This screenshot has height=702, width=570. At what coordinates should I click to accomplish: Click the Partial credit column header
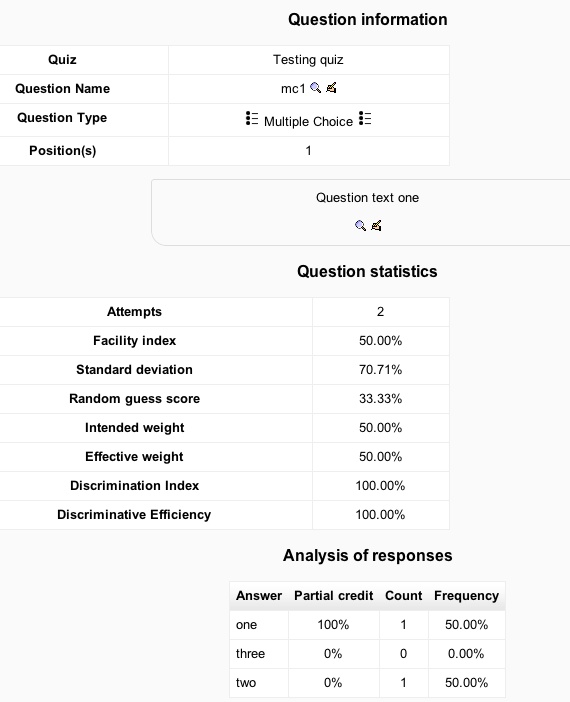(334, 596)
